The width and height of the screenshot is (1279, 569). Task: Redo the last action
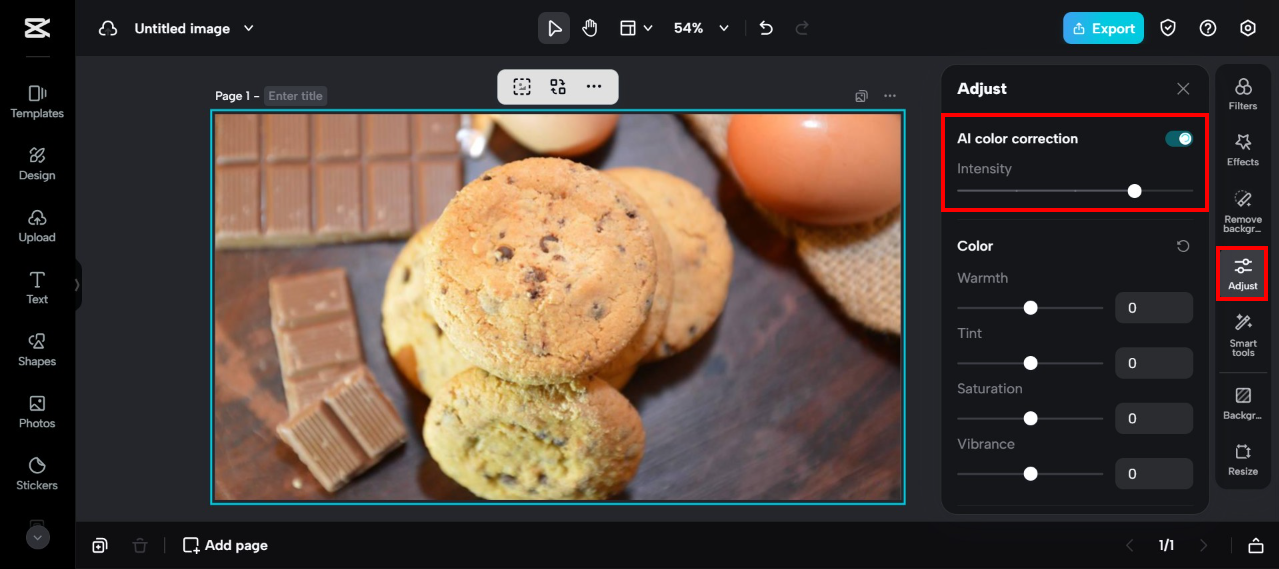[802, 28]
